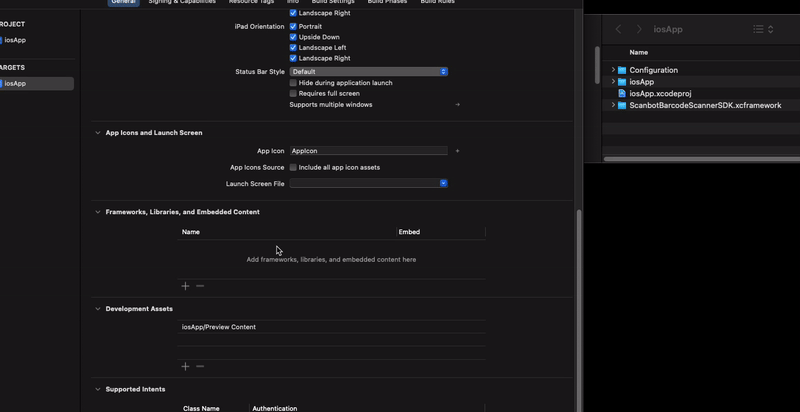Collapse the Frameworks, Libraries, and Embedded Content section

(98, 212)
